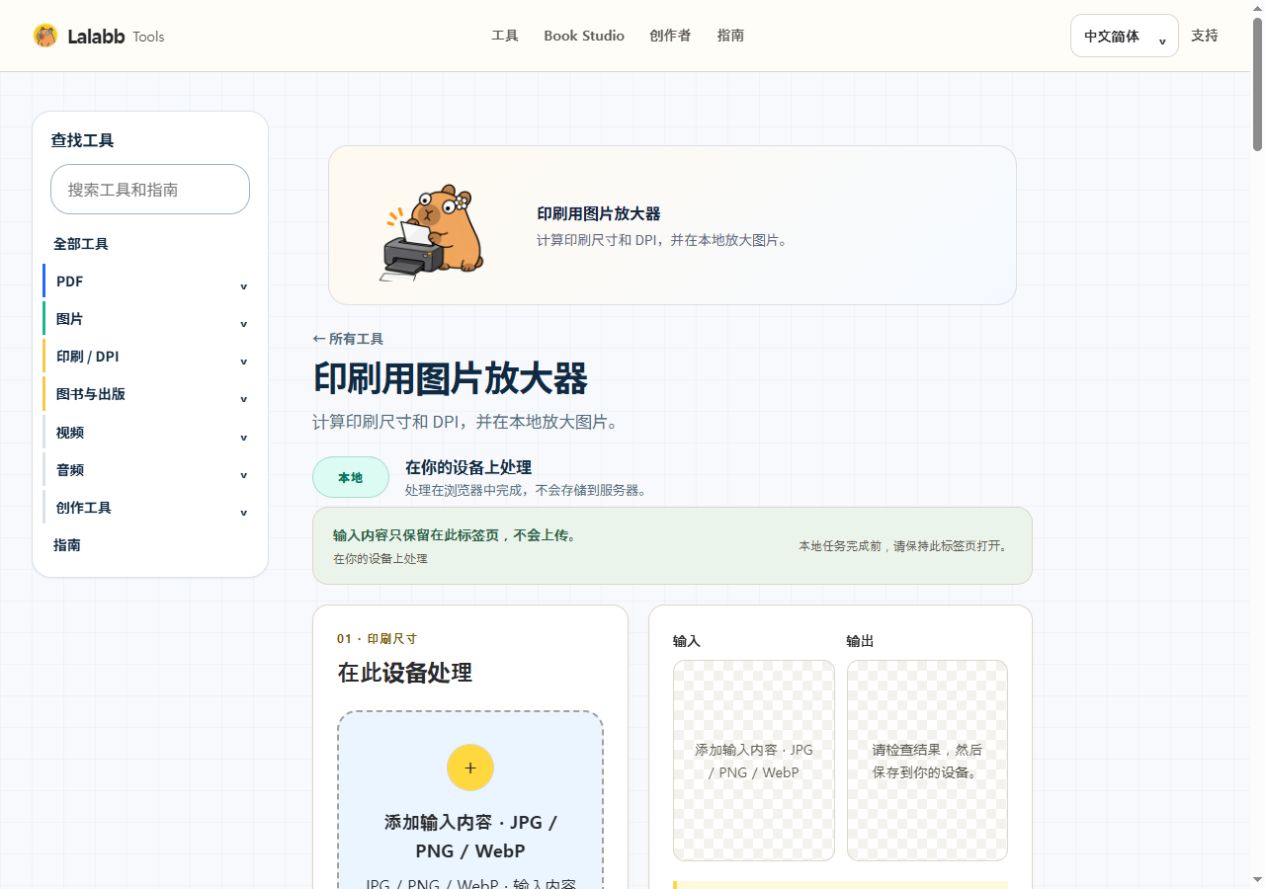Image resolution: width=1265 pixels, height=889 pixels.
Task: Click the 查找工具 sidebar heading
Action: tap(83, 141)
